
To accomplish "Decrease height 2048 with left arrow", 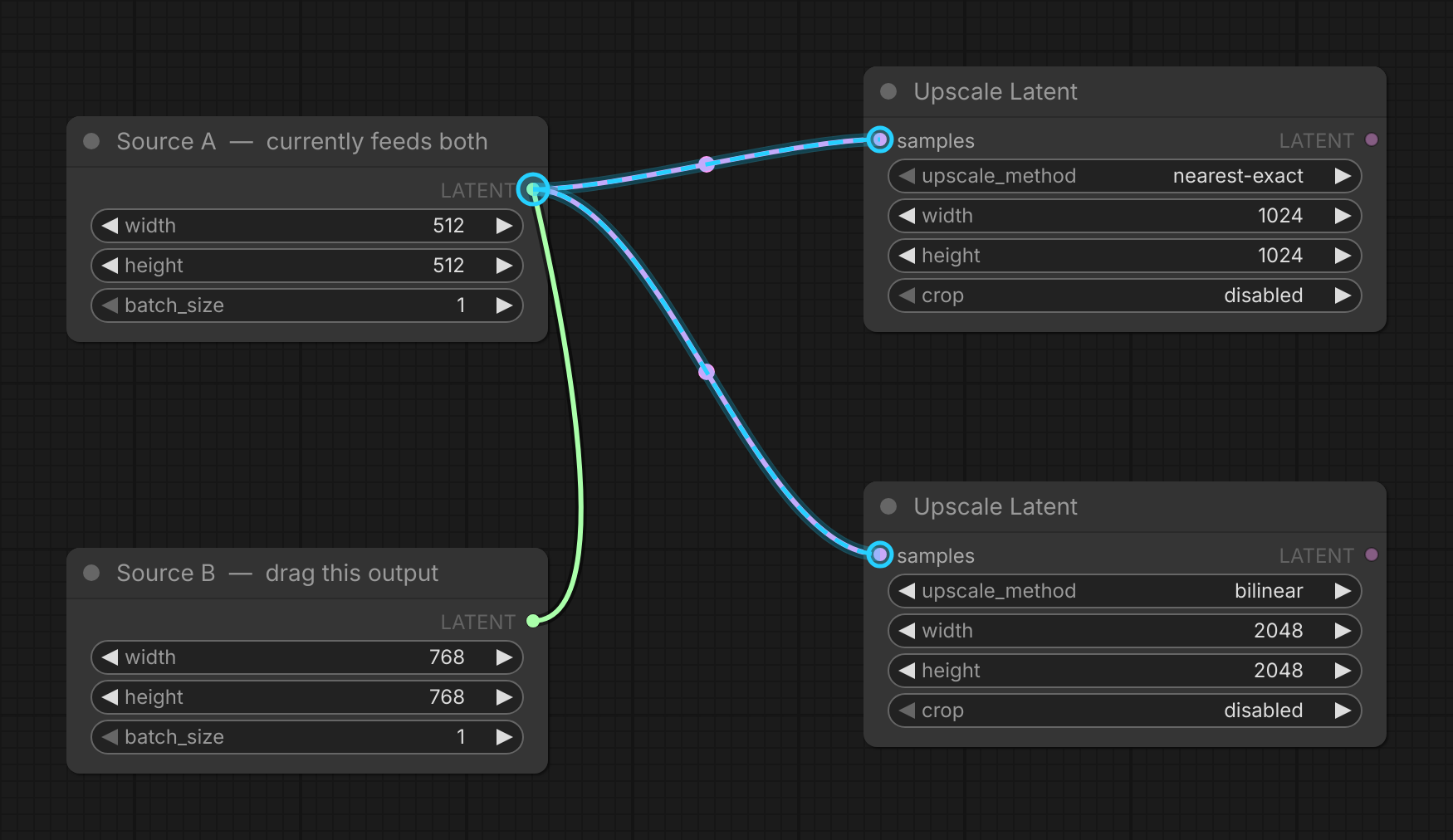I will coord(907,671).
